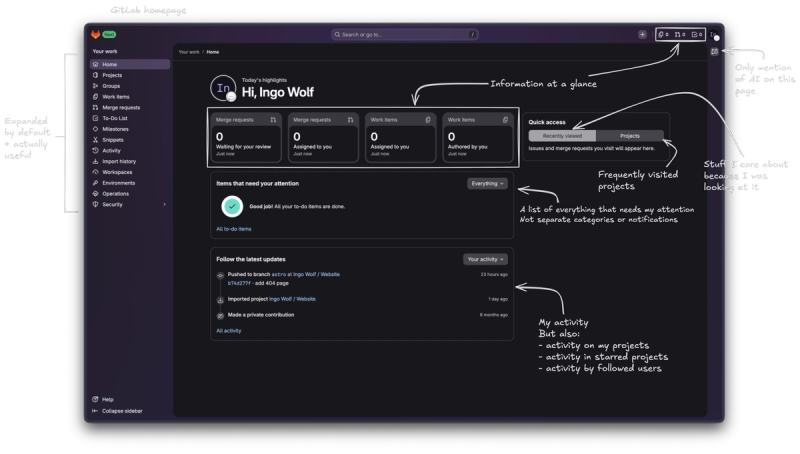The width and height of the screenshot is (800, 454).
Task: Open Work items Assigned to you card
Action: 401,137
